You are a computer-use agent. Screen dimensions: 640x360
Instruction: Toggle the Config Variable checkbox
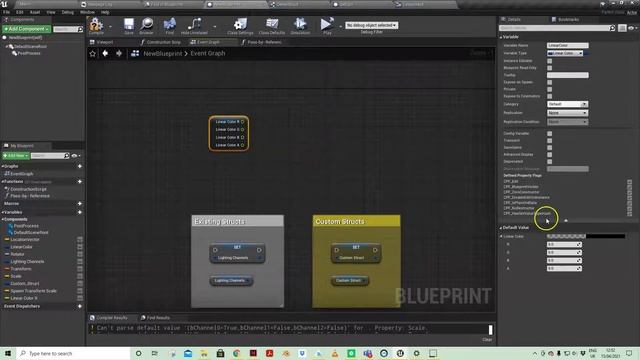(549, 133)
